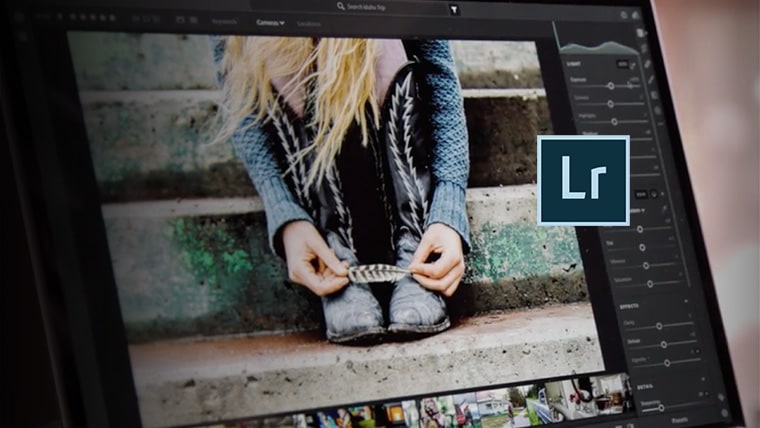
Task: Adjust the Dehaze slider handle
Action: [664, 345]
